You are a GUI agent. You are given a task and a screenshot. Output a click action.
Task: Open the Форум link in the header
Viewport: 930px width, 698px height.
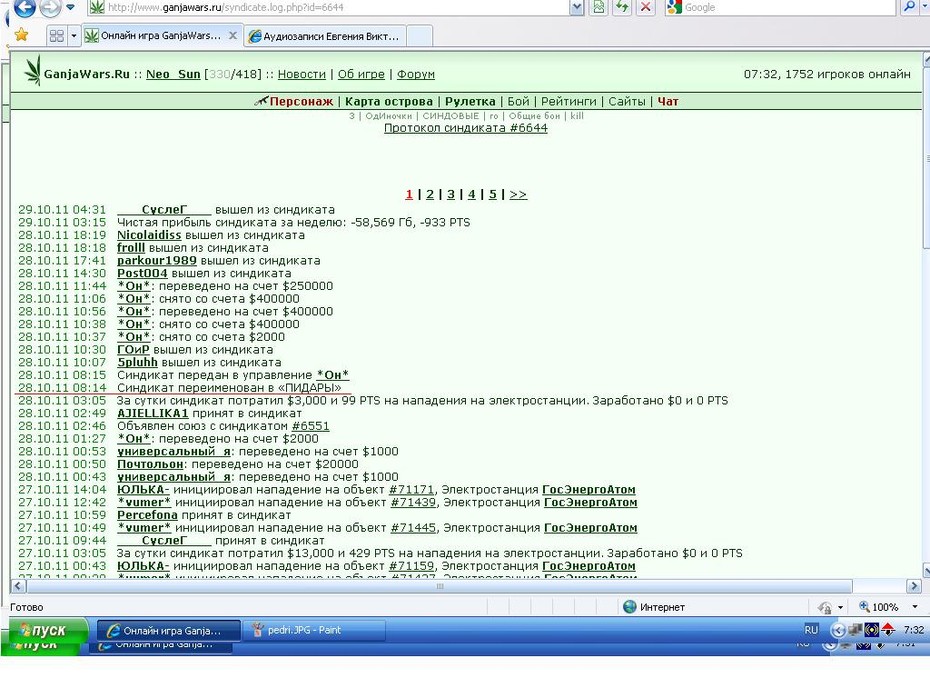coord(415,74)
